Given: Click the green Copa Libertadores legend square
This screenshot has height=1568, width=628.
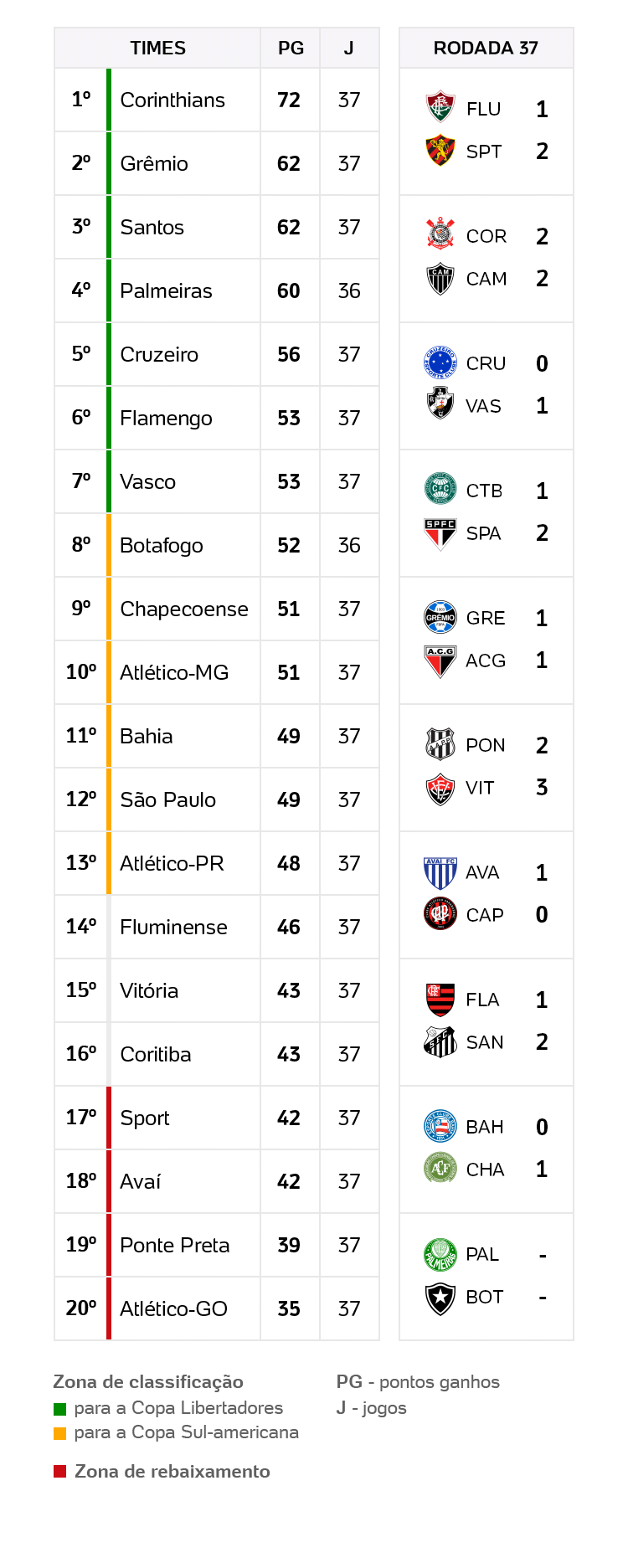Looking at the screenshot, I should [x=59, y=1408].
